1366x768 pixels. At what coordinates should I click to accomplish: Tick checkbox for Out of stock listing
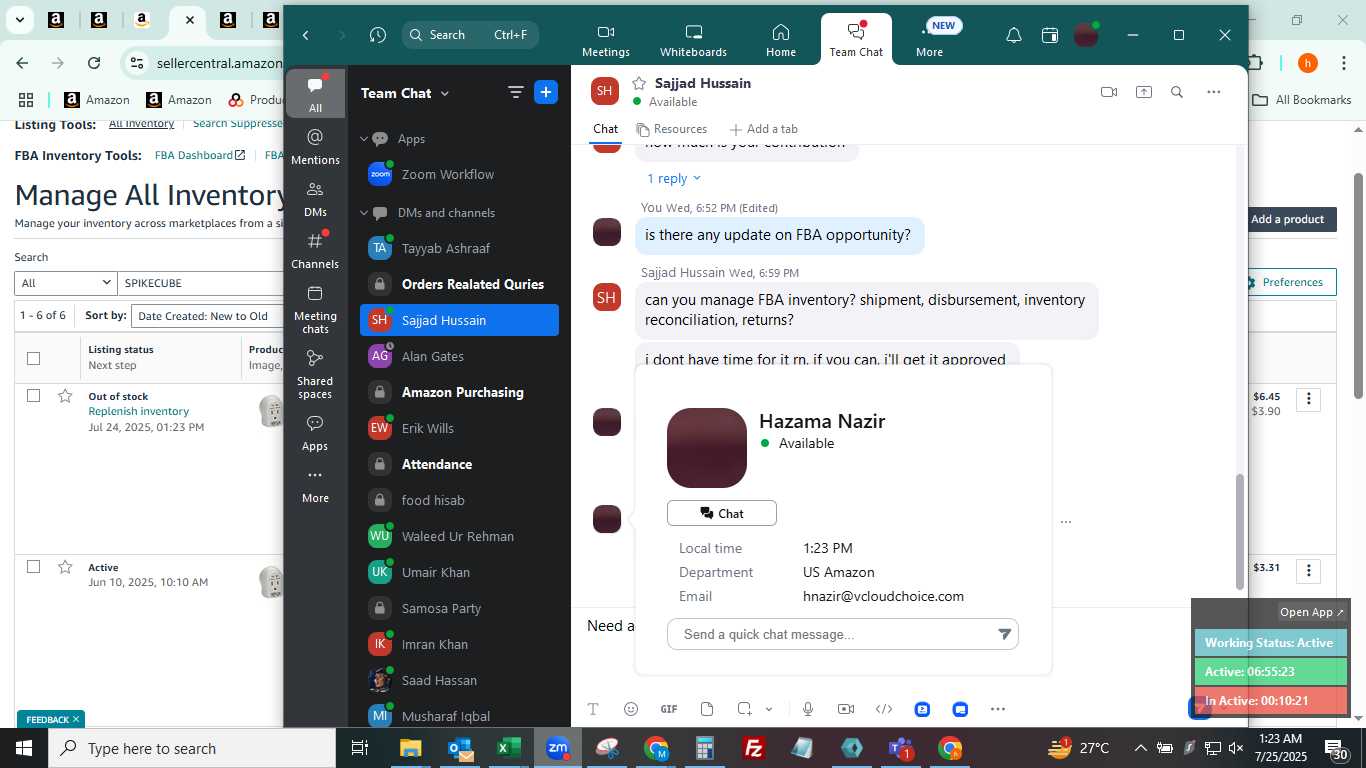pyautogui.click(x=33, y=396)
